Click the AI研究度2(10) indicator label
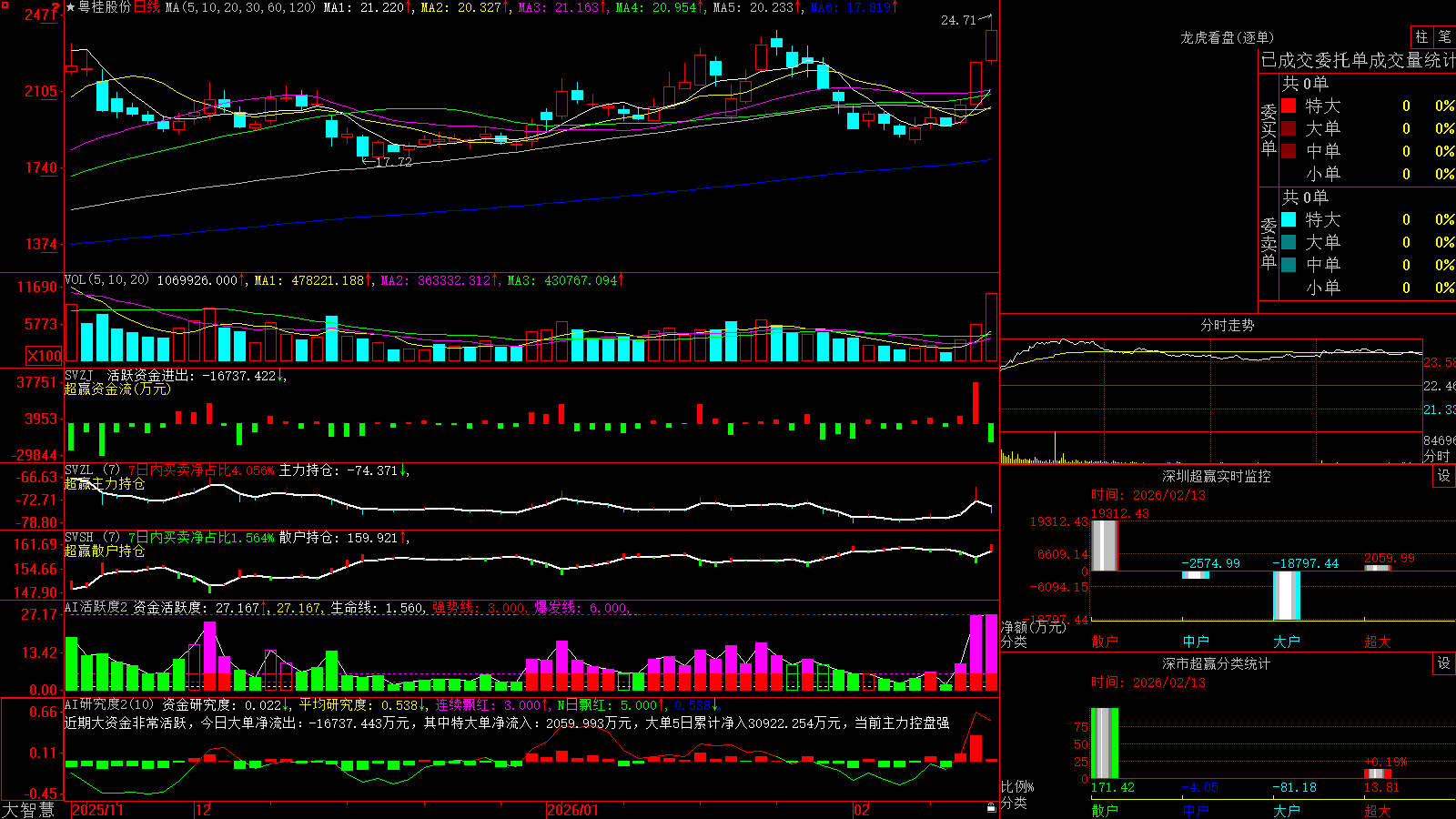Screen dimensions: 1456x819 (110, 704)
